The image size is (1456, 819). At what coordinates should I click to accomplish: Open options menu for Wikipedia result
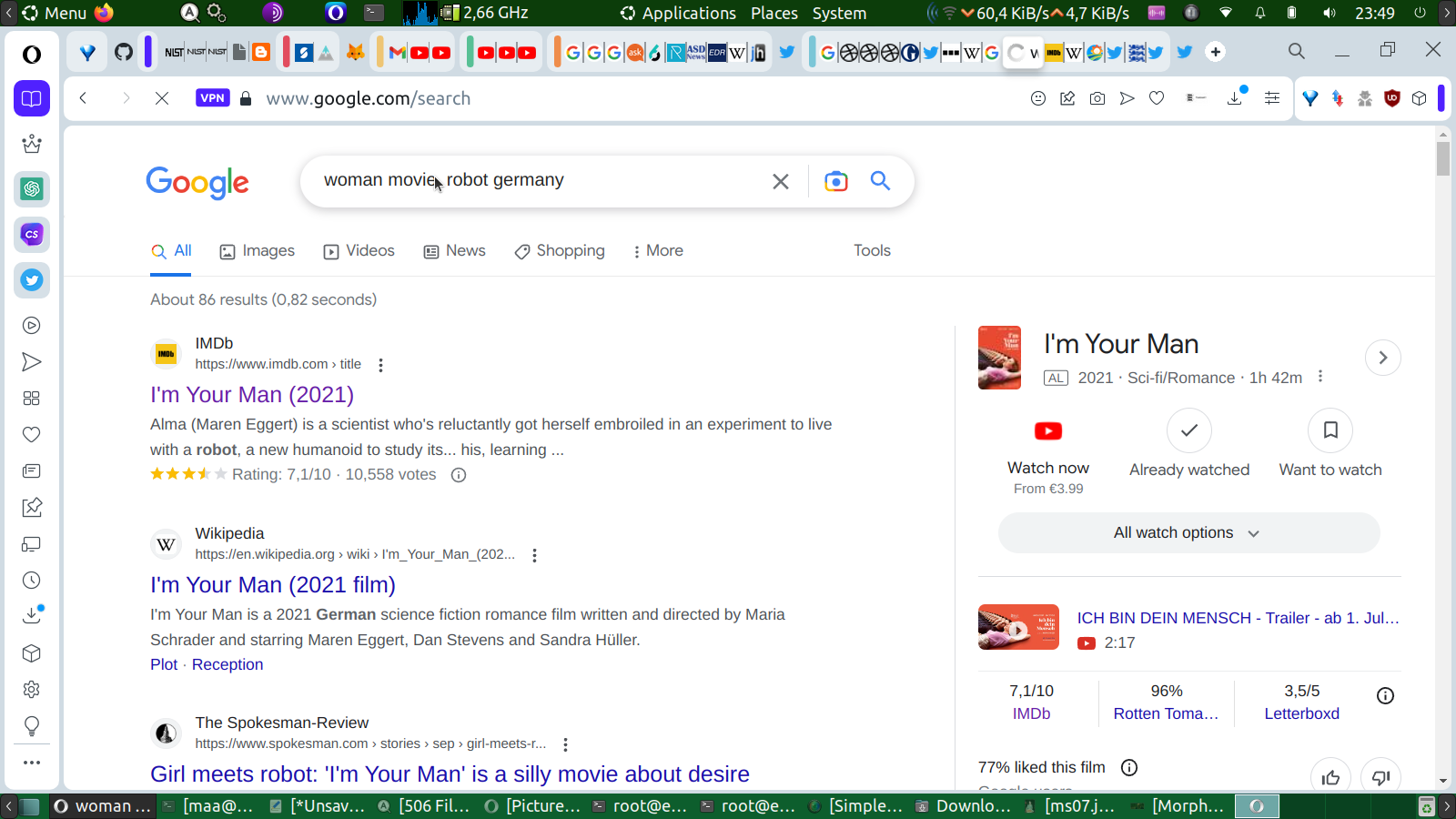tap(534, 555)
